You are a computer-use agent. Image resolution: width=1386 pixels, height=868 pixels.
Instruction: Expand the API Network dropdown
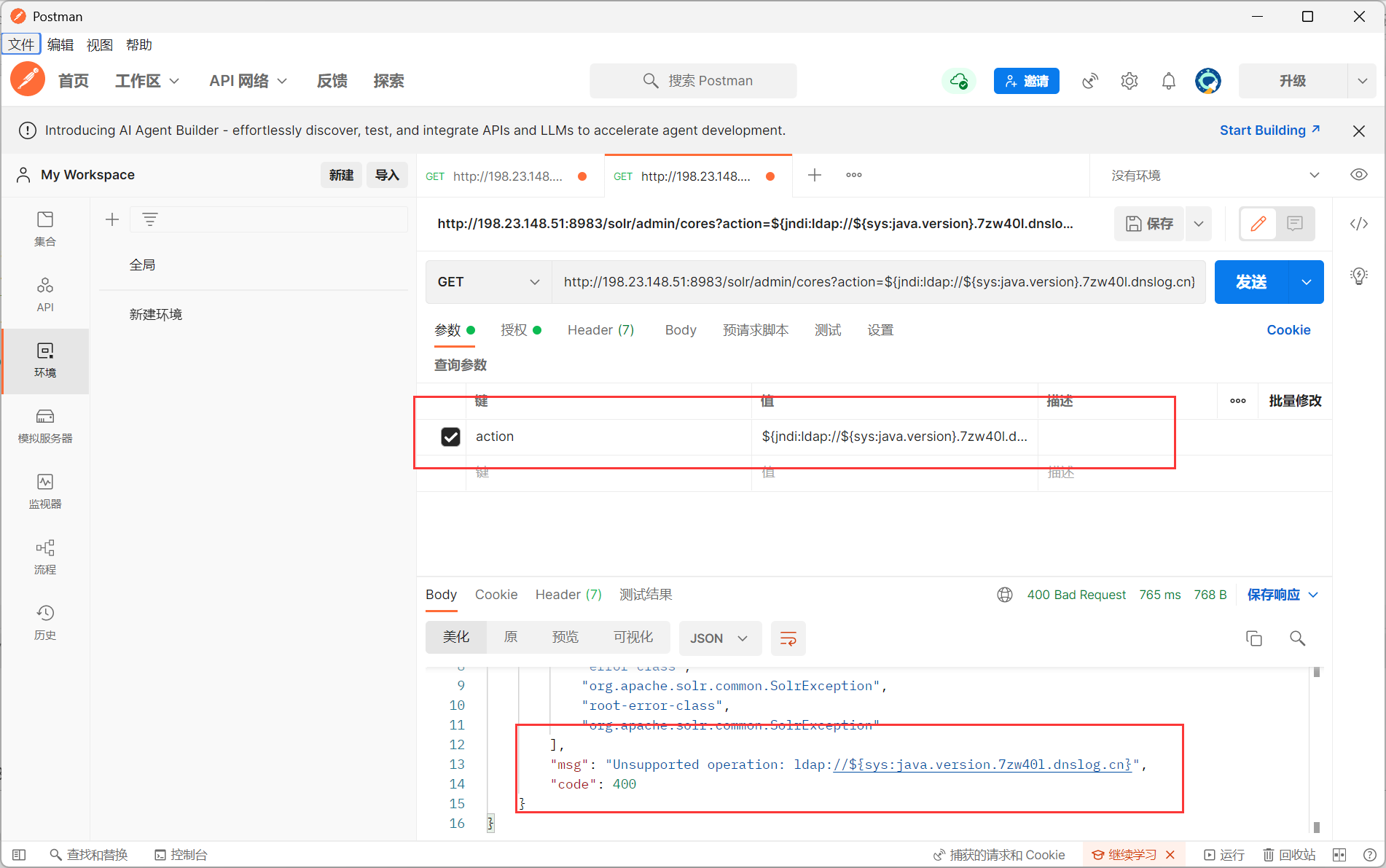tap(248, 81)
